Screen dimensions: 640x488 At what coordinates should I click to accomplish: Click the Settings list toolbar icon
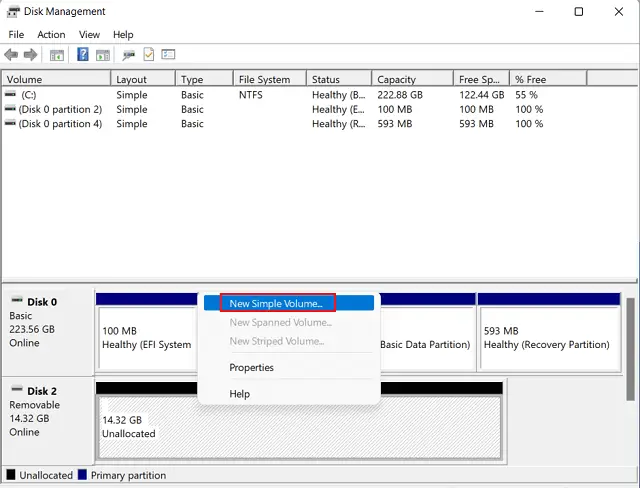click(x=168, y=54)
